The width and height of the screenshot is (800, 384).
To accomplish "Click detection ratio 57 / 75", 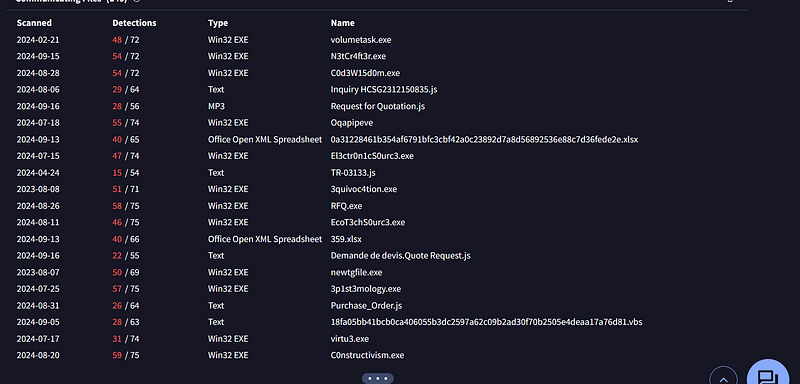I will pyautogui.click(x=126, y=289).
